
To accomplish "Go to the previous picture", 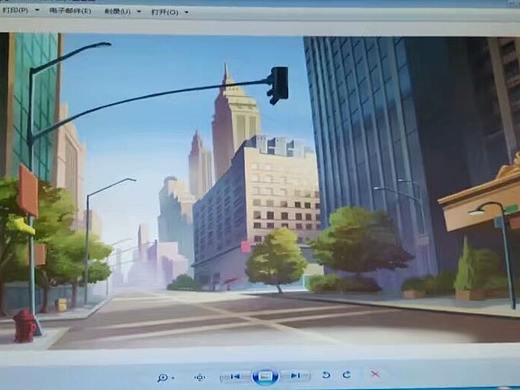I will [x=235, y=377].
